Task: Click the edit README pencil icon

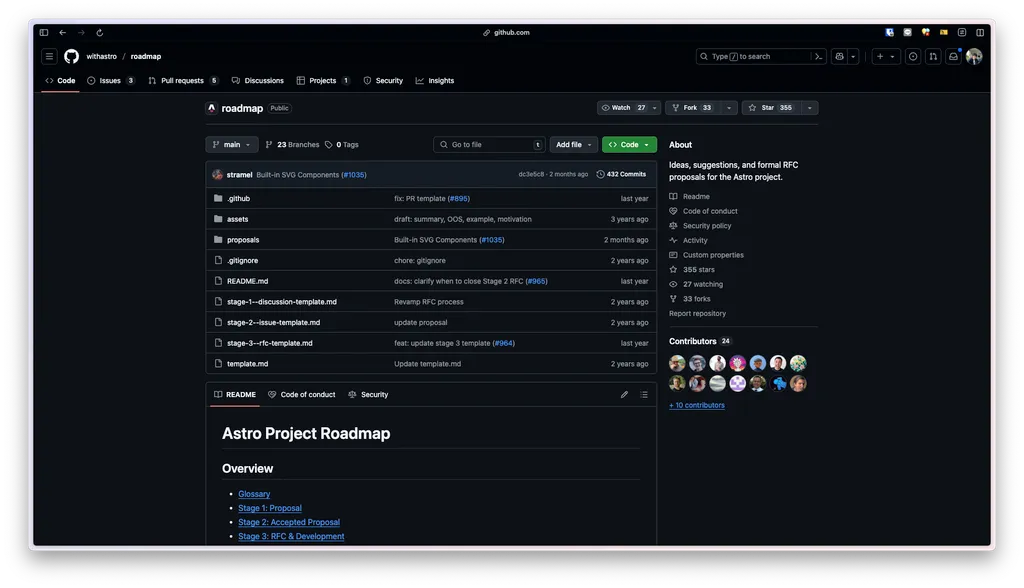Action: [x=624, y=395]
